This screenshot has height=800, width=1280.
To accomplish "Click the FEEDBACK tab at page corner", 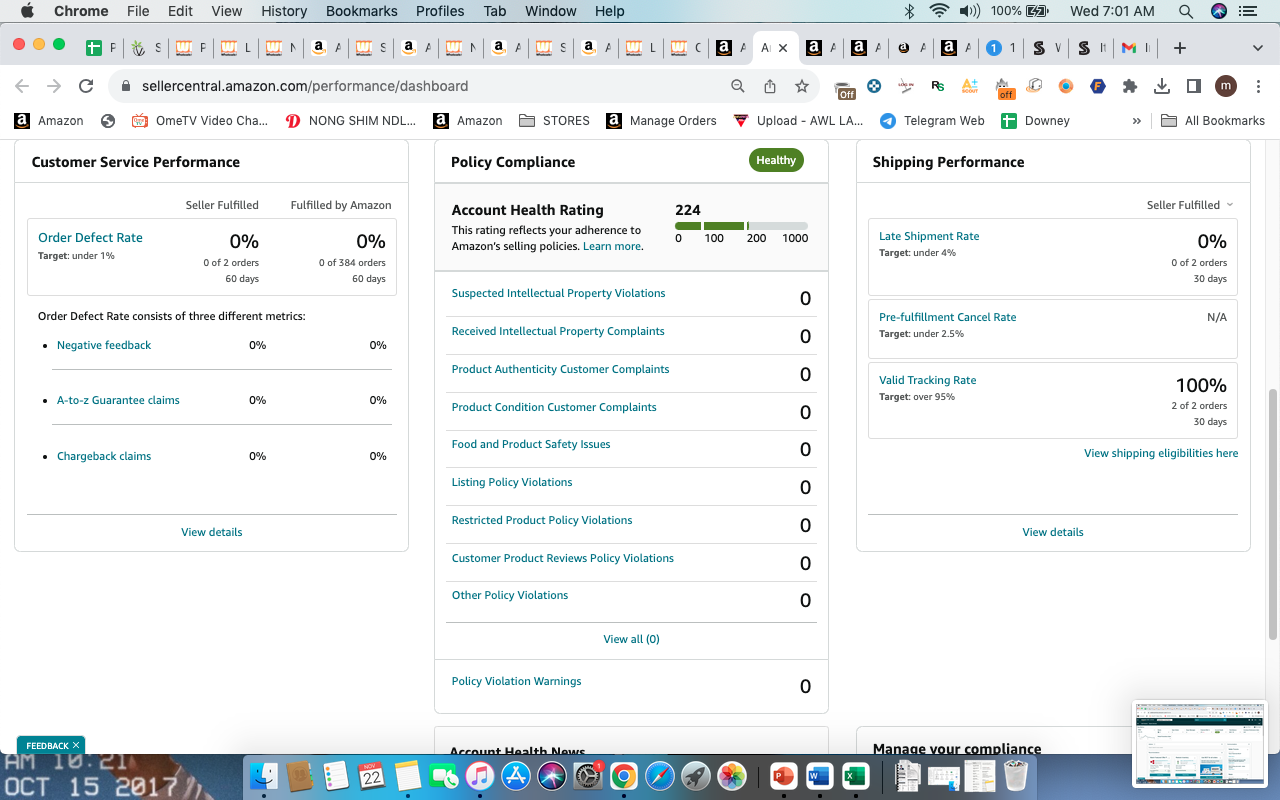I will (51, 745).
